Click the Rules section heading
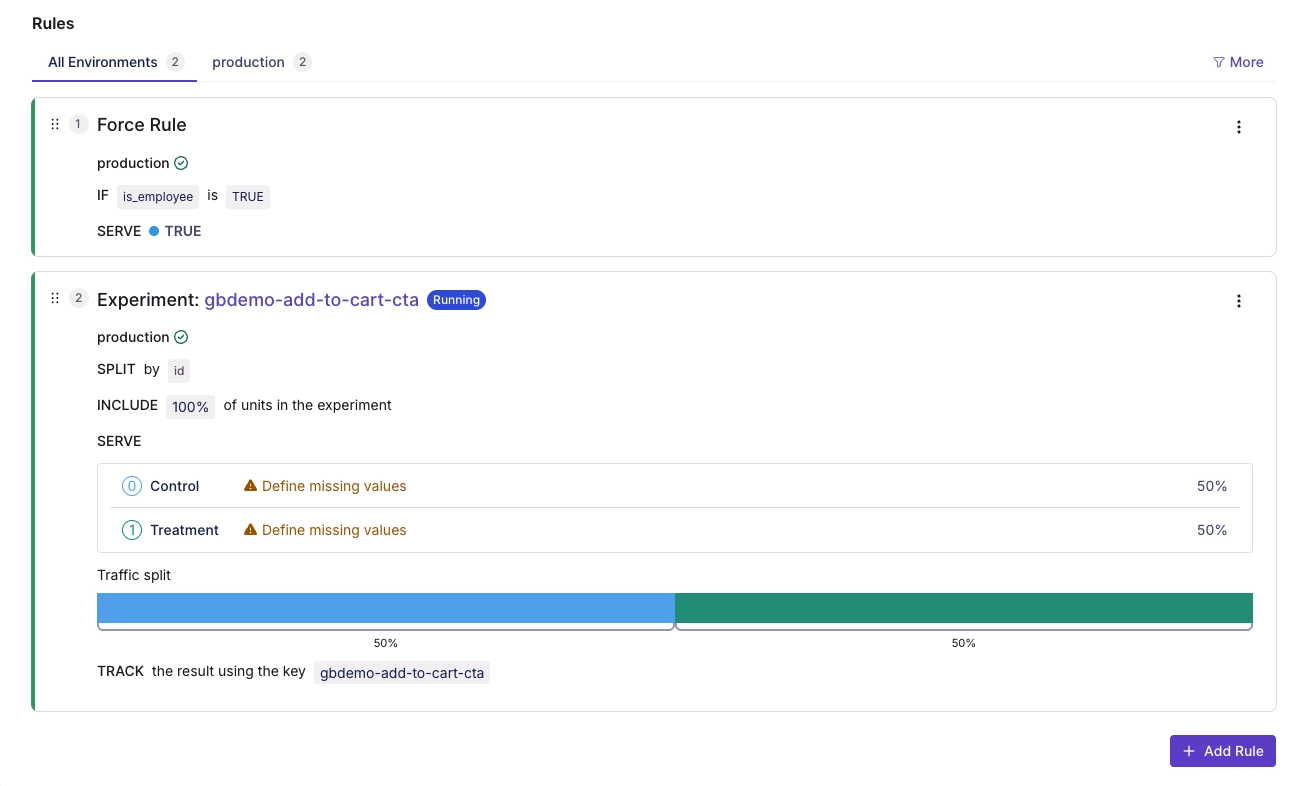This screenshot has height=786, width=1301. point(53,23)
